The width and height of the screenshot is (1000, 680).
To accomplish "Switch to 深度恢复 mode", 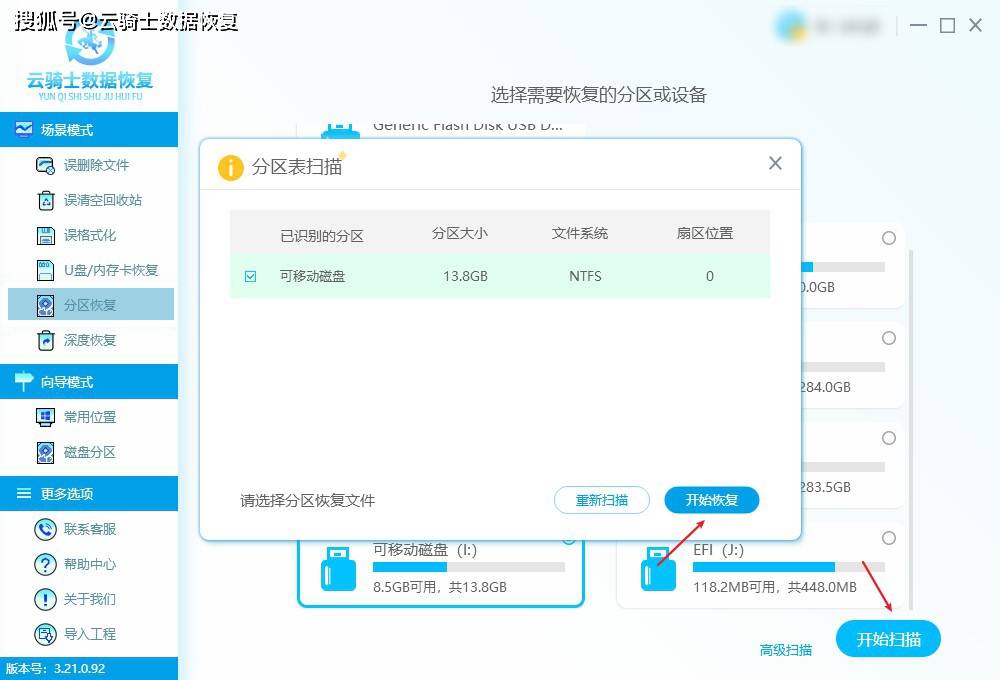I will click(x=91, y=341).
